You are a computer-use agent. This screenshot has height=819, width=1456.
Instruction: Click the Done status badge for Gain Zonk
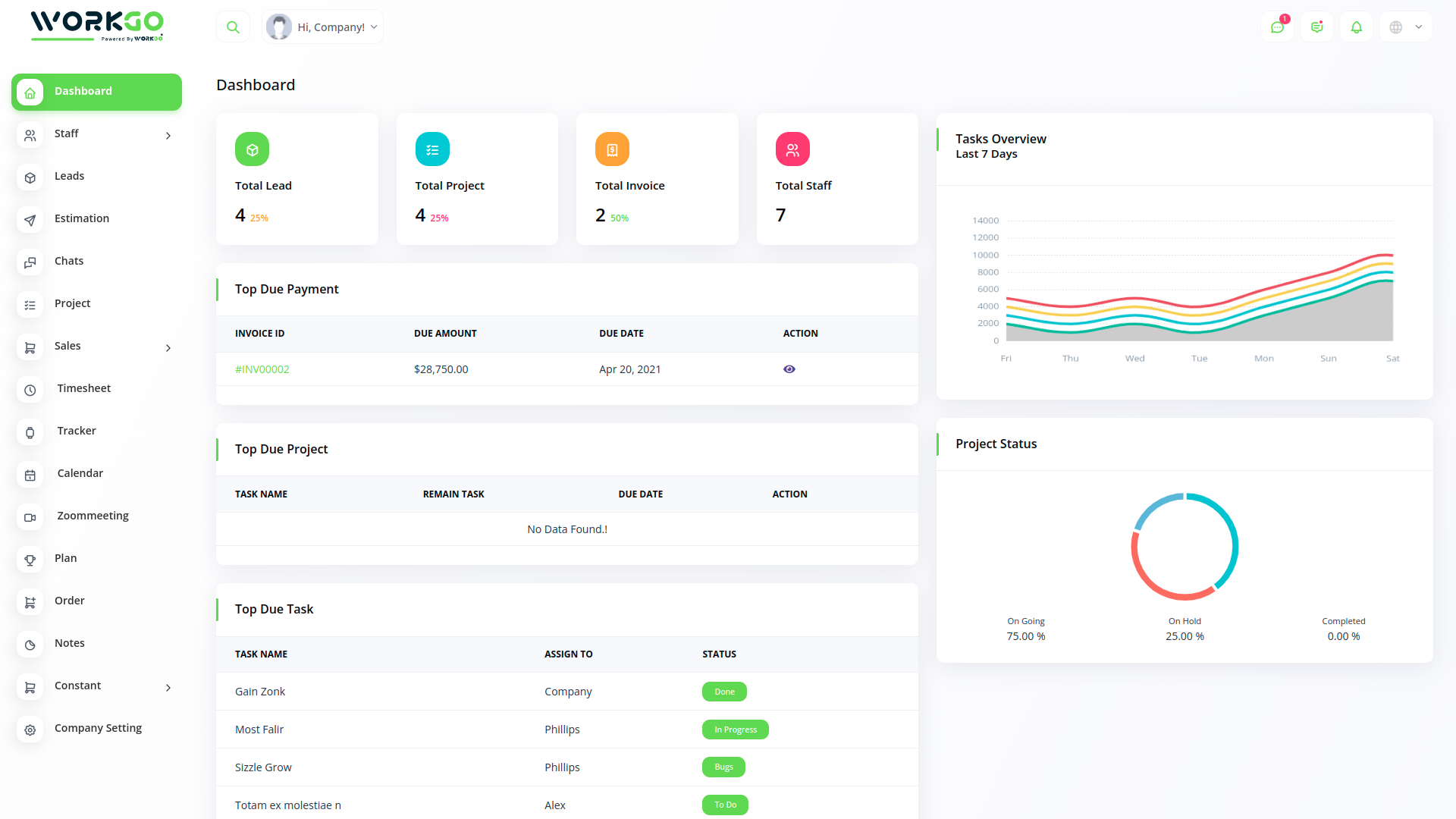(723, 691)
